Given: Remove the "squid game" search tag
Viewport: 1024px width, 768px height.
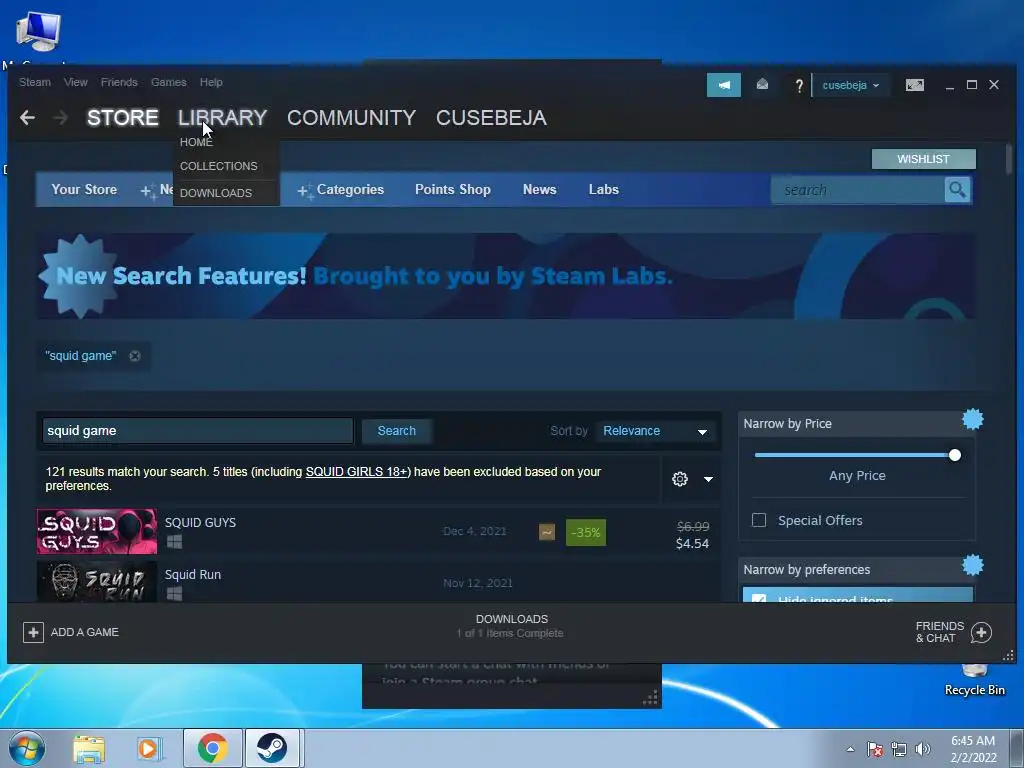Looking at the screenshot, I should (x=135, y=356).
